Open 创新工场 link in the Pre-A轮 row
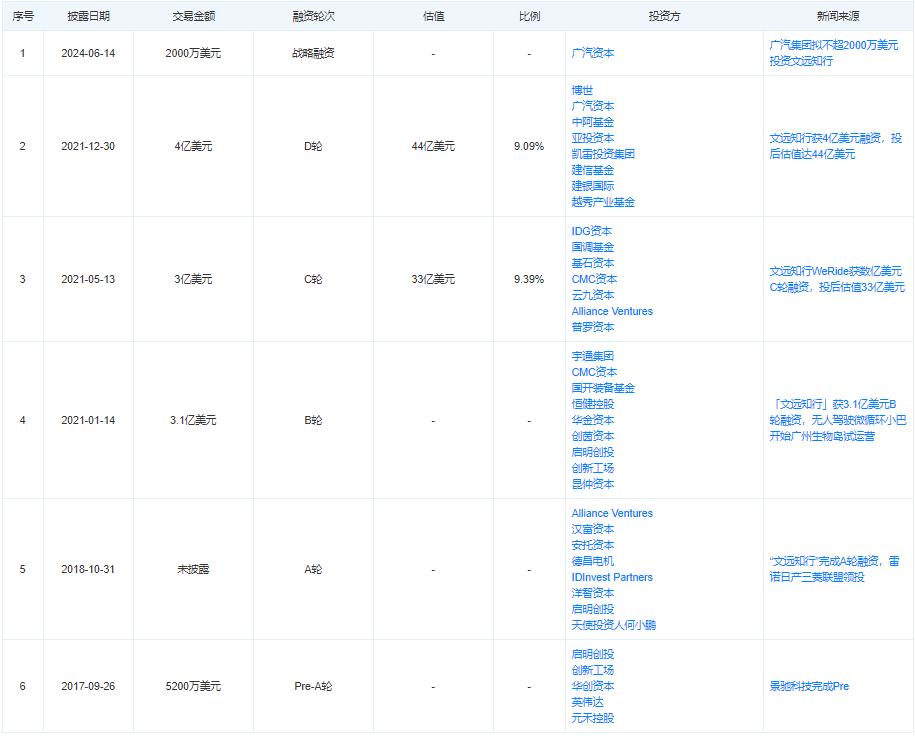The image size is (915, 738). pos(592,670)
